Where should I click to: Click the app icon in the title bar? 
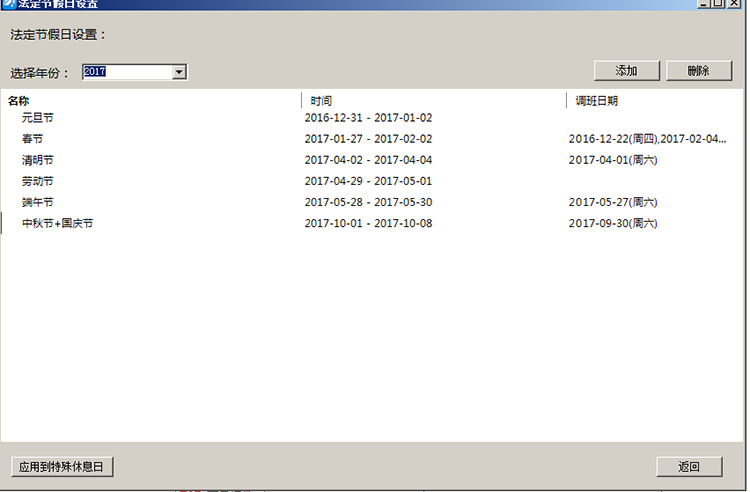tap(8, 4)
